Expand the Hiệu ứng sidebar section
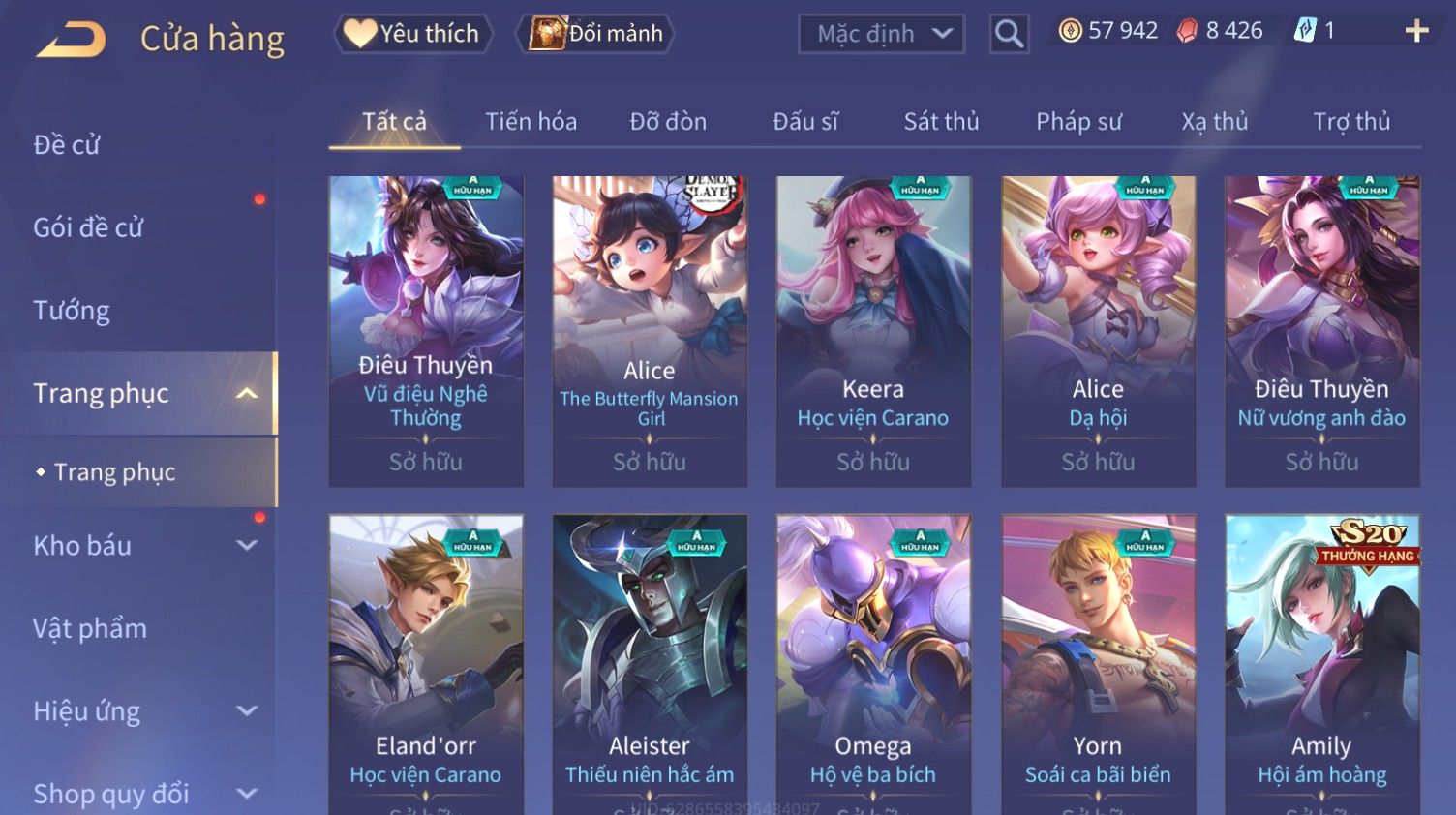 tap(247, 710)
